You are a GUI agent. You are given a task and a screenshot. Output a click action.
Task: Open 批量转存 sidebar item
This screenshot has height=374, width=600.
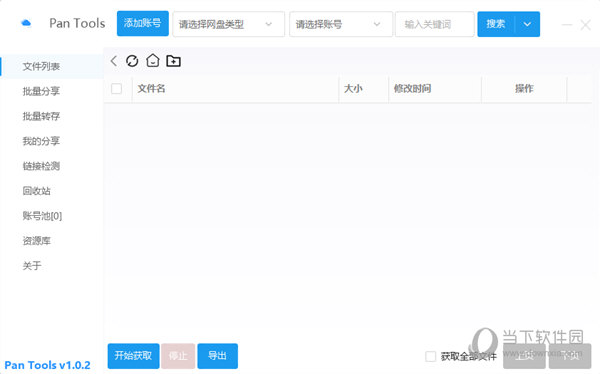(x=41, y=116)
